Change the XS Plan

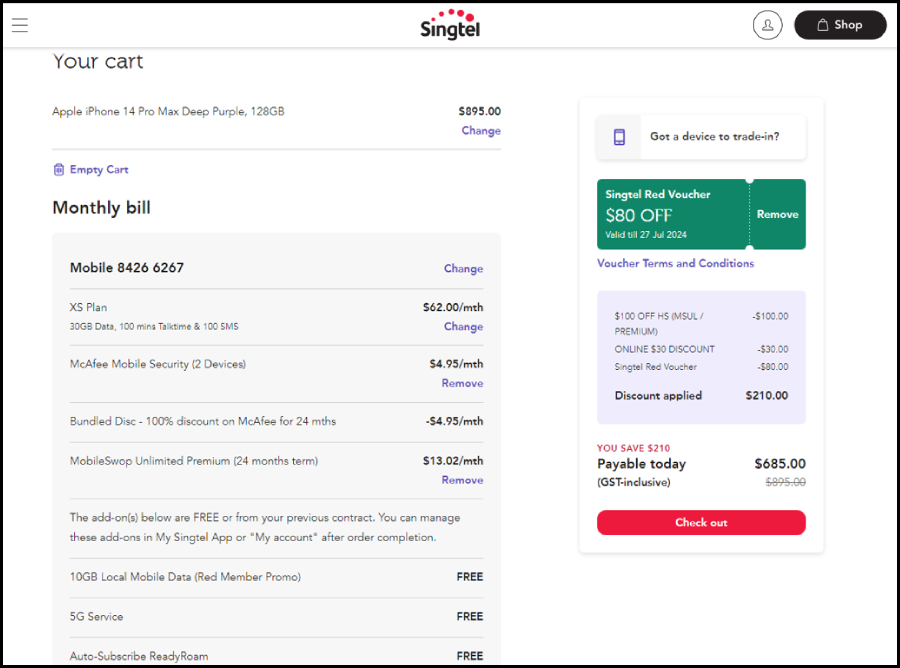coord(463,326)
